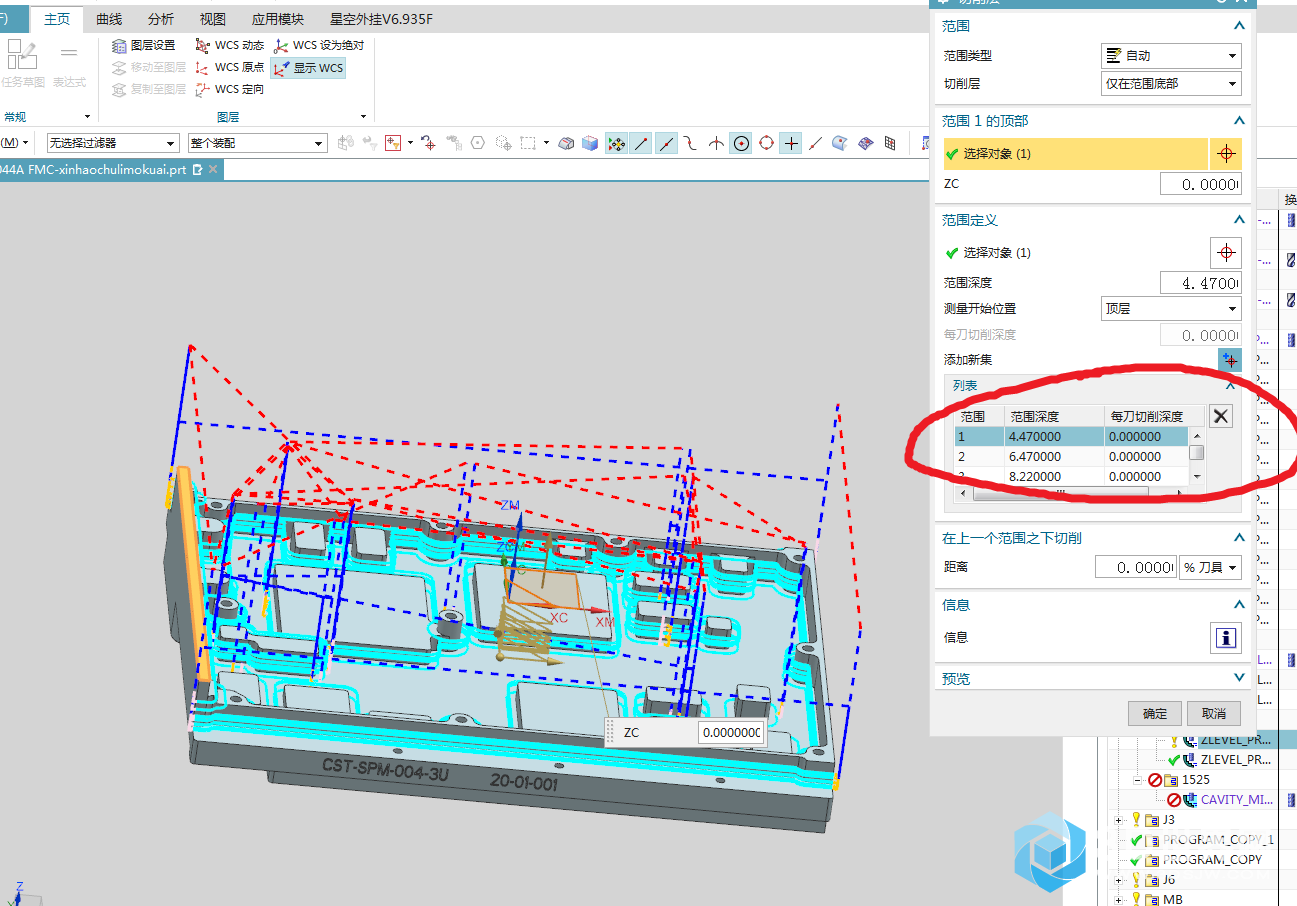Click the floating ZC input box in viewport
This screenshot has width=1297, height=906.
731,733
